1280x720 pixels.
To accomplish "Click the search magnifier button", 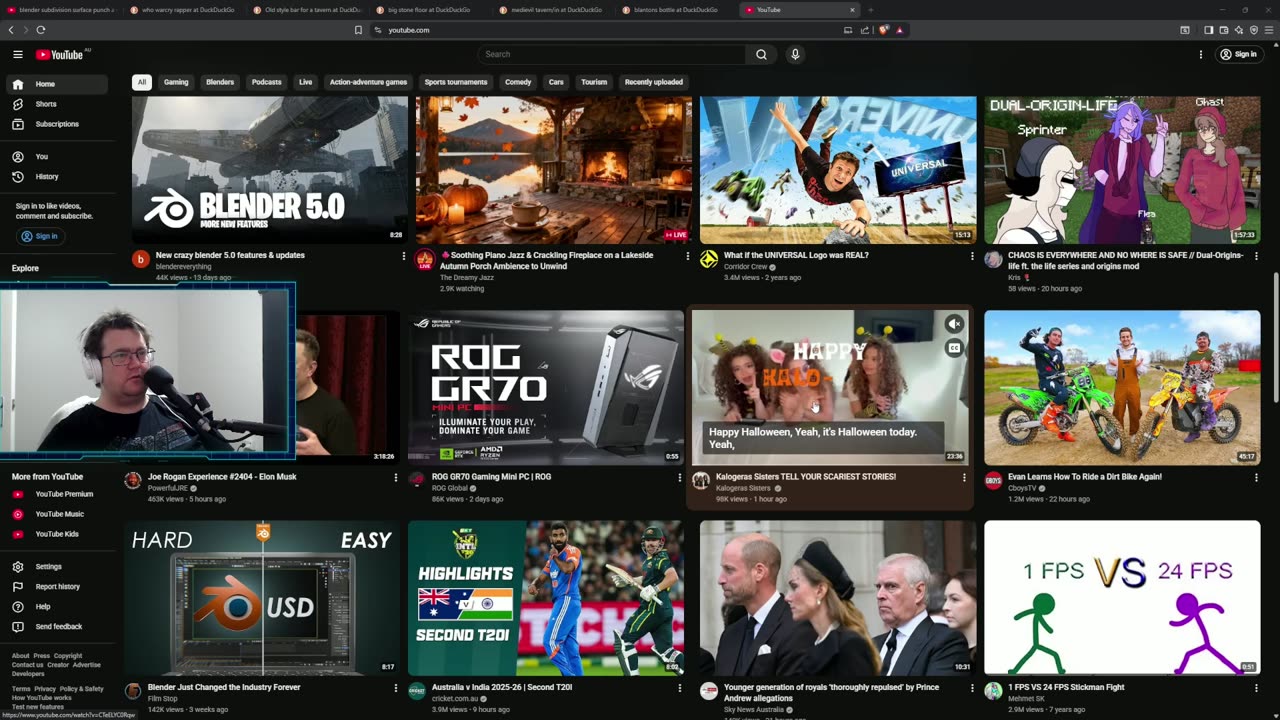I will pos(761,54).
